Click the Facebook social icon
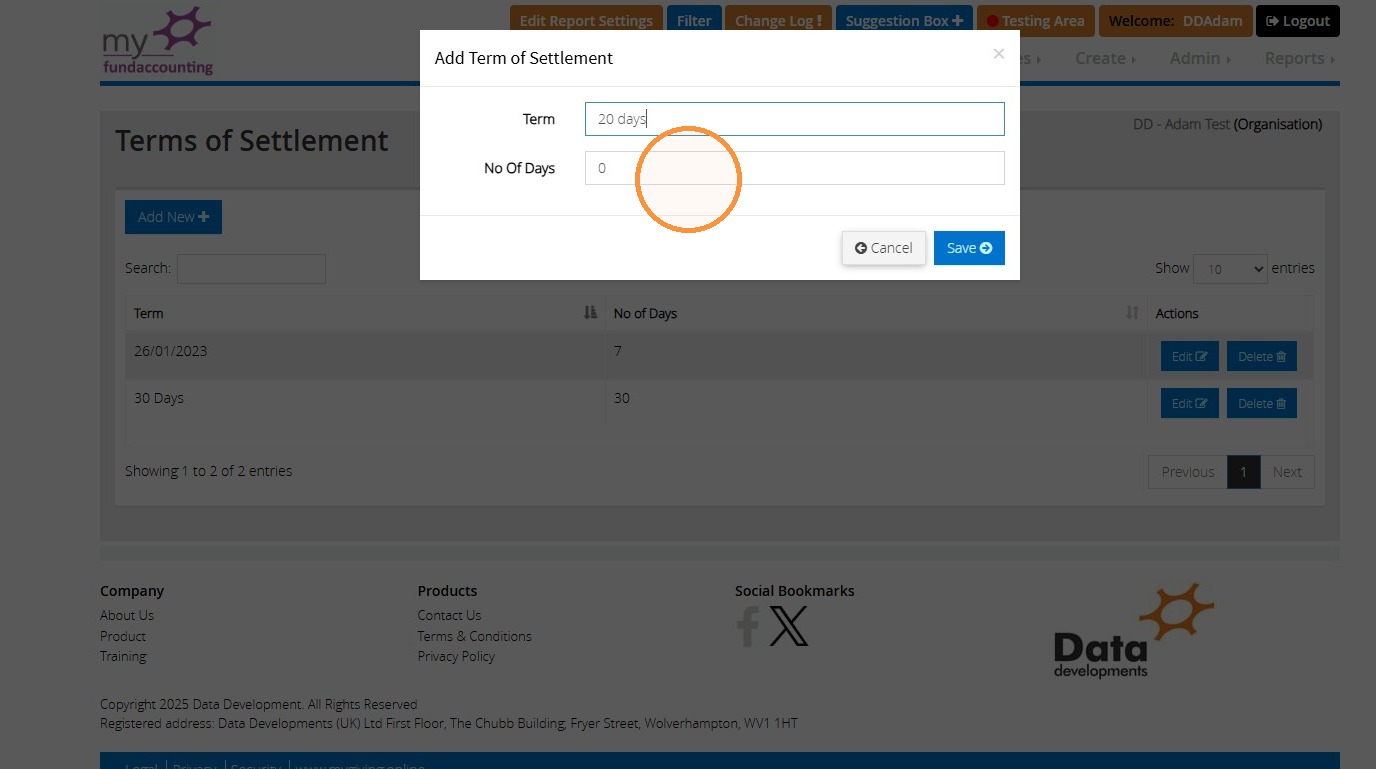The width and height of the screenshot is (1376, 769). pyautogui.click(x=748, y=626)
